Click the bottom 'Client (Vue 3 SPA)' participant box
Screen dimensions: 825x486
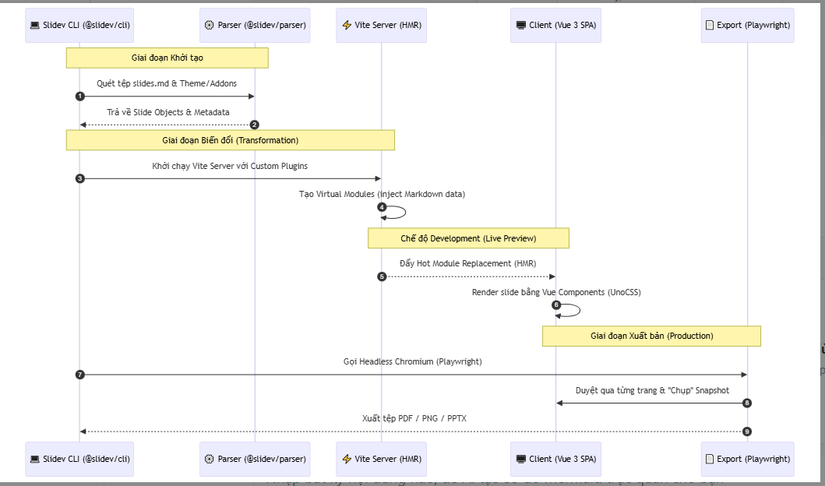click(556, 459)
